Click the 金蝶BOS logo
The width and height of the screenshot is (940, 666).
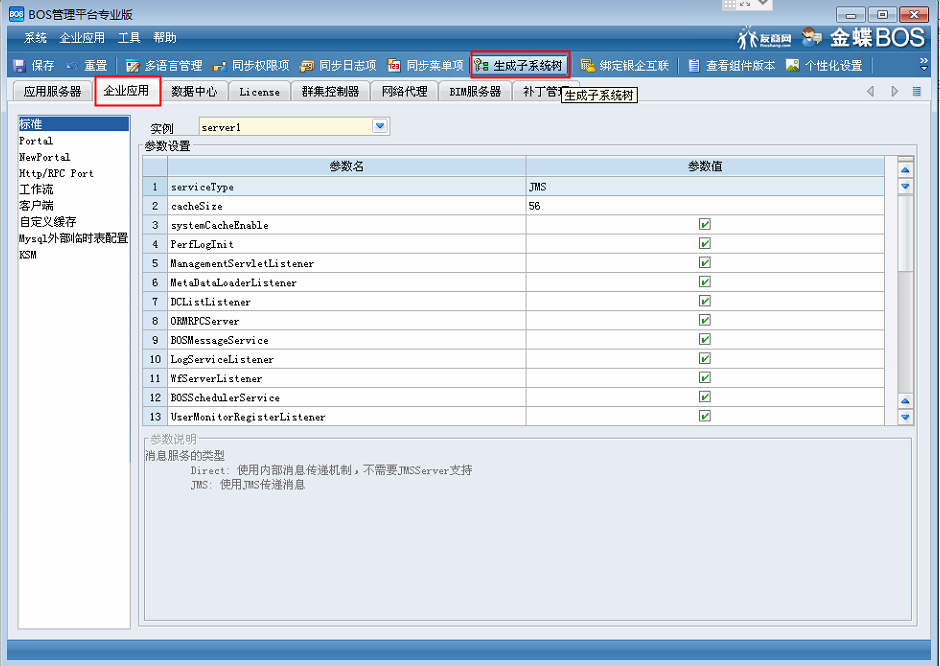877,38
